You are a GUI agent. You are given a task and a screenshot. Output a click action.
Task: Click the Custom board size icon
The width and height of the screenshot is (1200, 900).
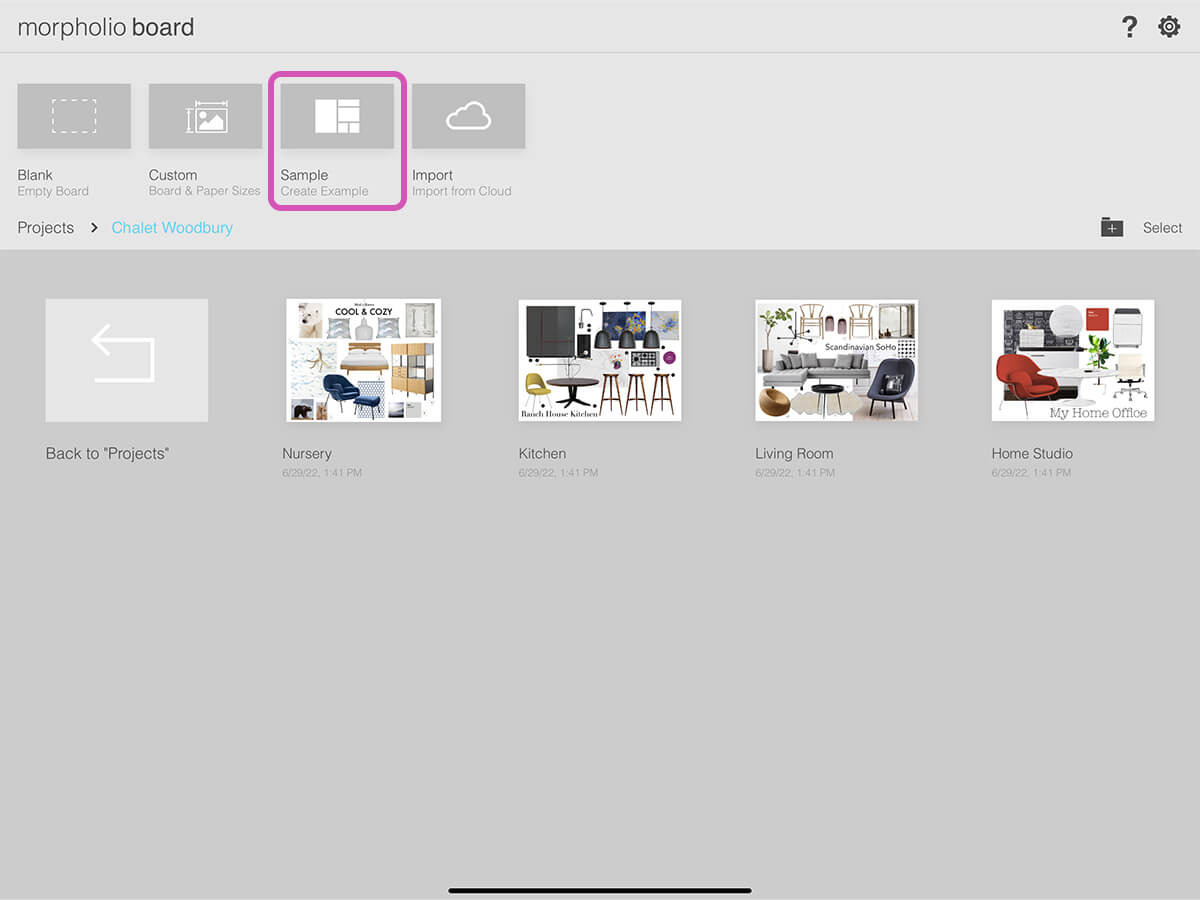pos(205,117)
